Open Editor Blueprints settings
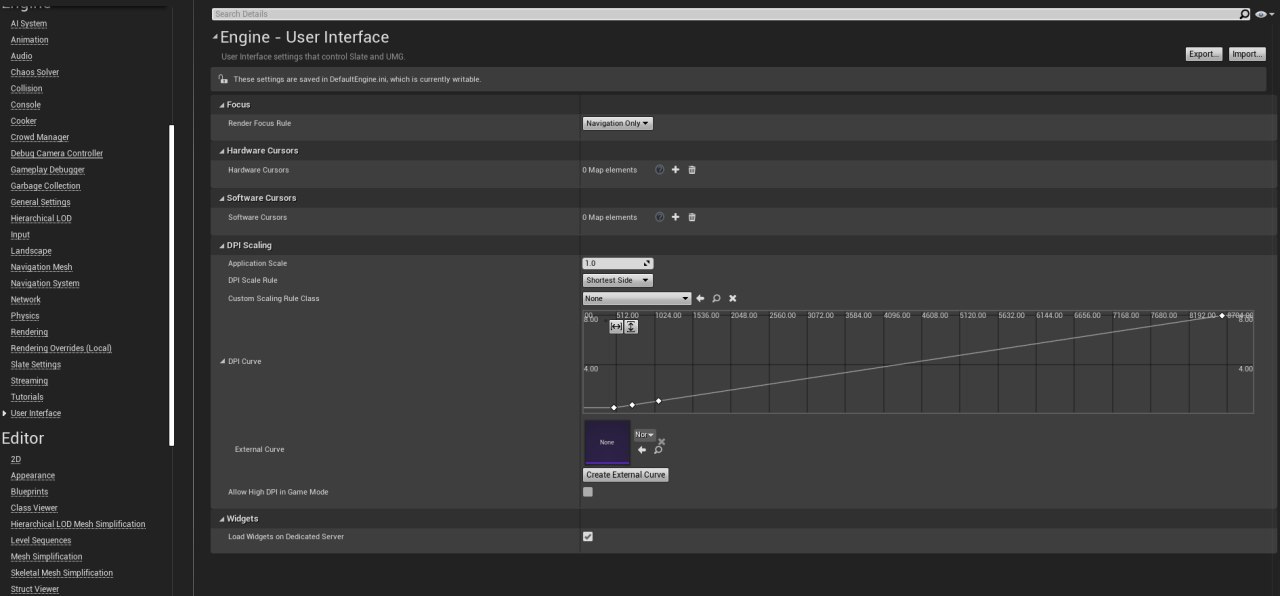Image resolution: width=1280 pixels, height=596 pixels. click(29, 492)
